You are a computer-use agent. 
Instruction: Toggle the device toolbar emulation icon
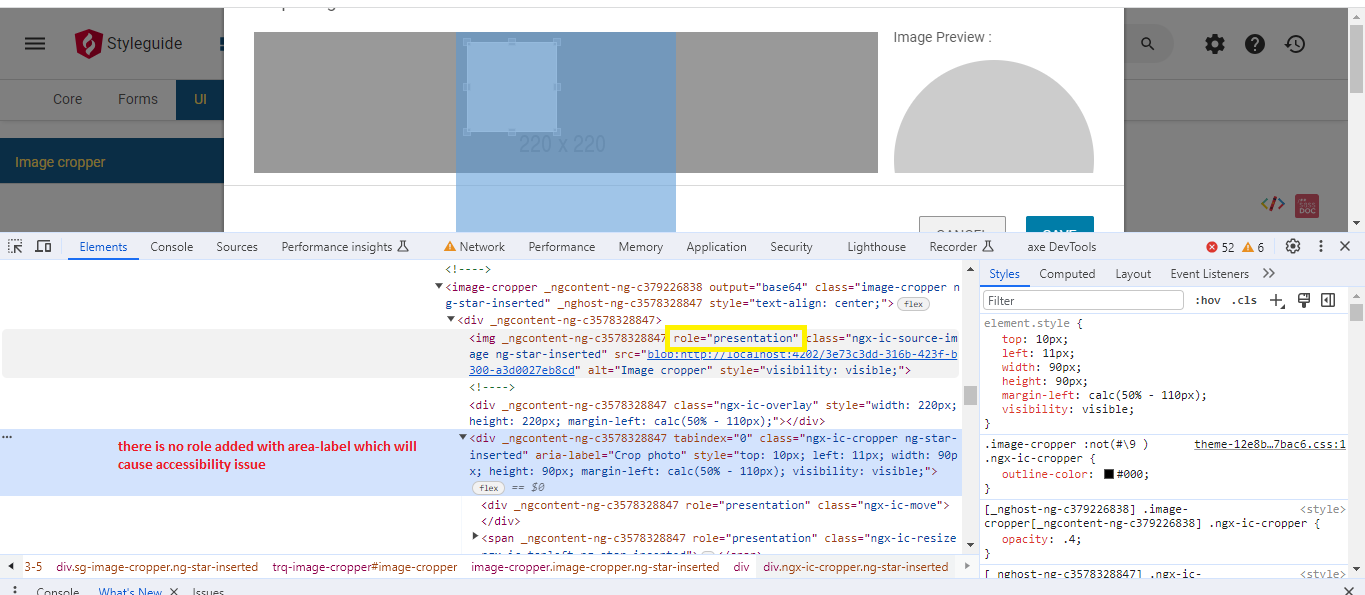pos(42,246)
